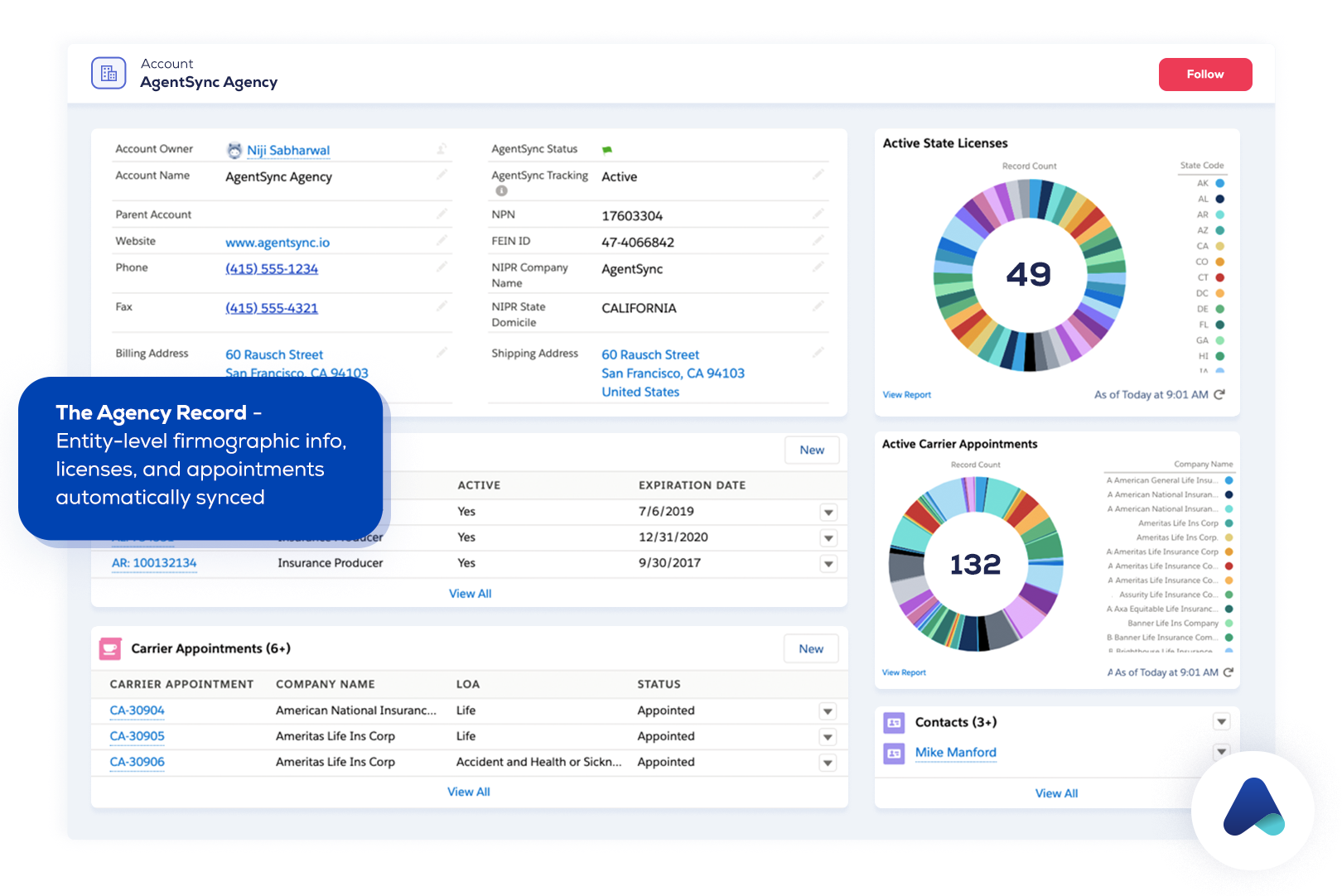1342x896 pixels.
Task: Click View All under Carrier Appointments
Action: [x=469, y=792]
